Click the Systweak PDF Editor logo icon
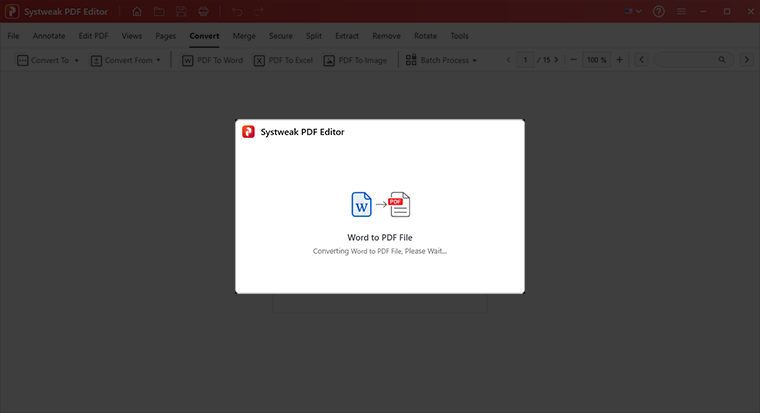 (x=12, y=11)
